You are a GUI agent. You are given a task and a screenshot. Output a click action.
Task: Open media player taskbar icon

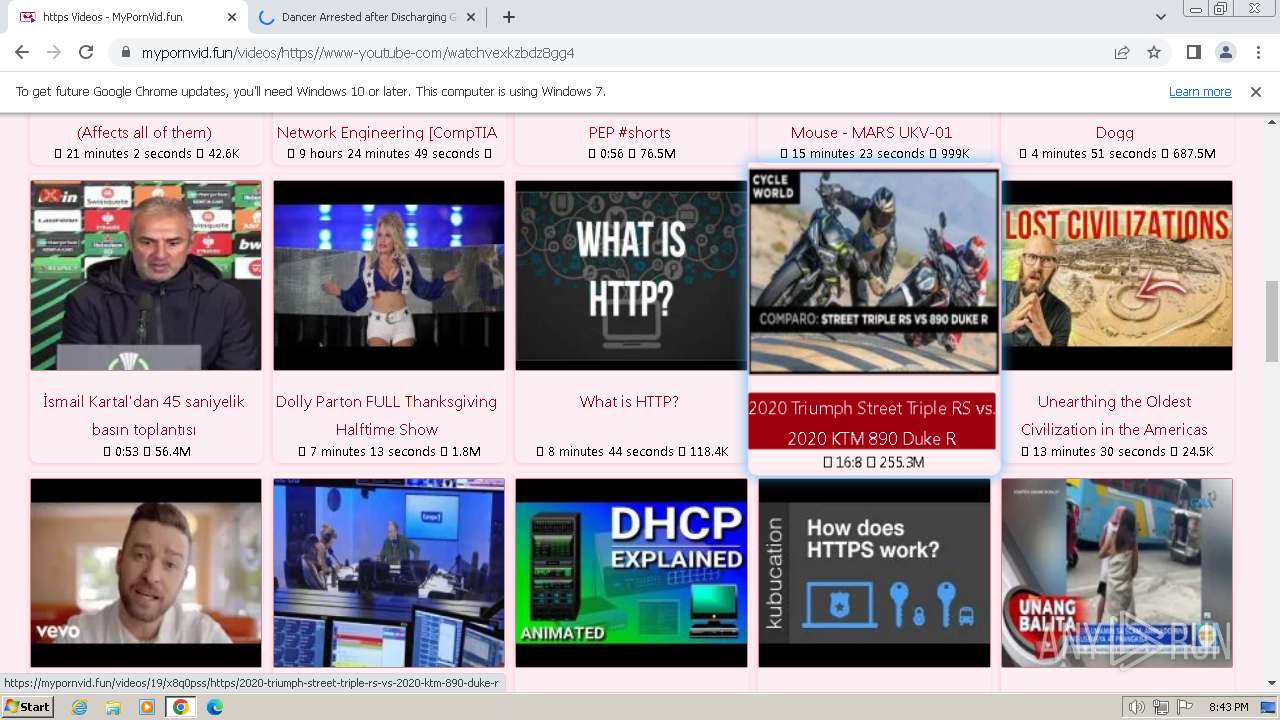click(x=147, y=707)
